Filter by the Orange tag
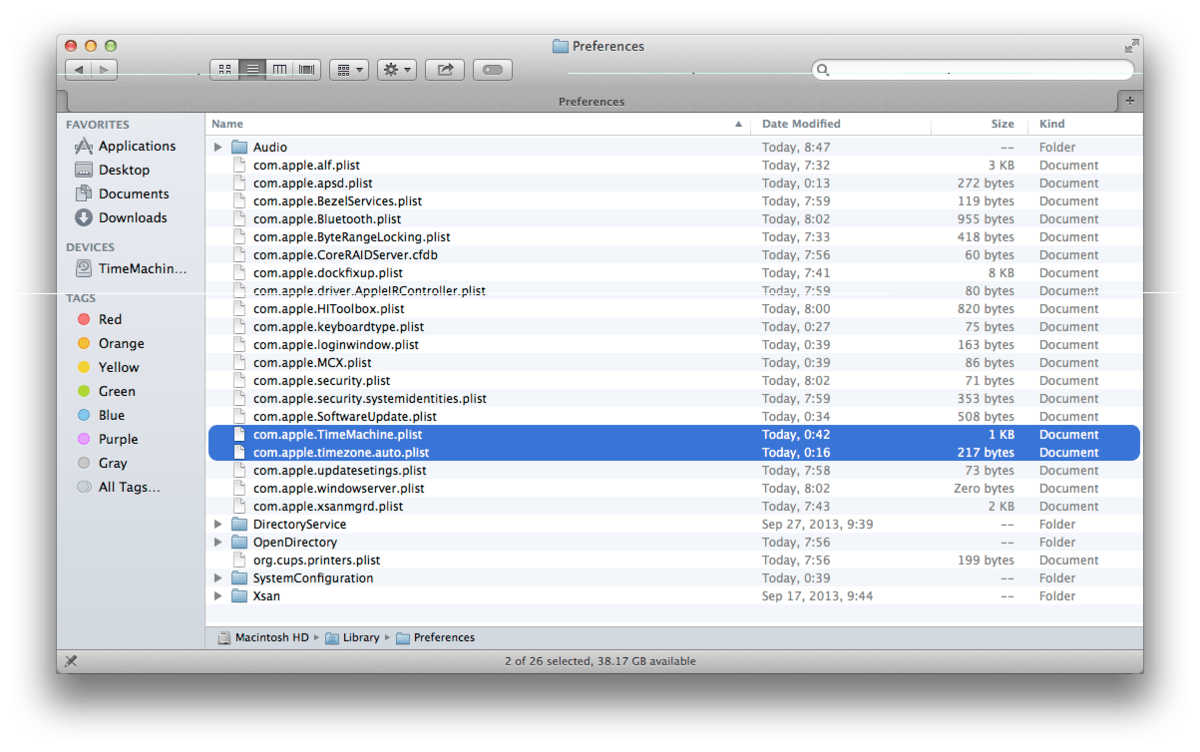Image resolution: width=1200 pixels, height=752 pixels. pos(111,344)
